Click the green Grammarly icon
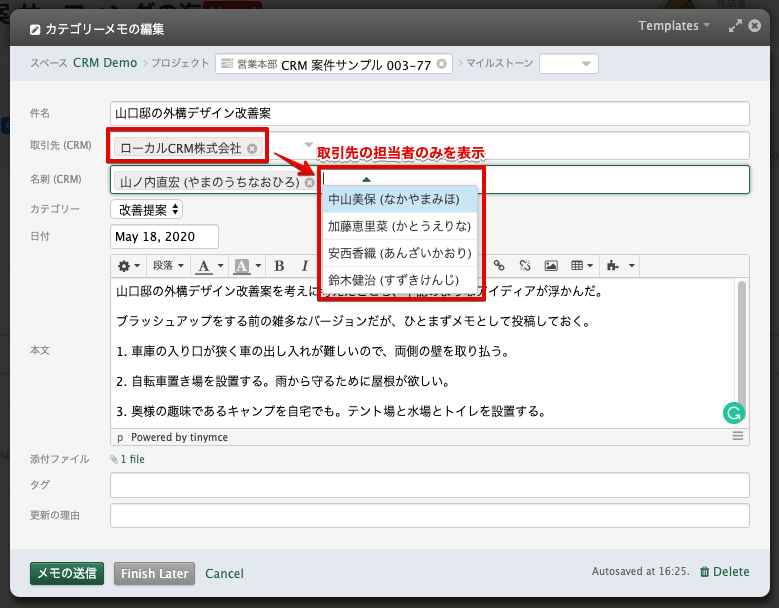This screenshot has width=779, height=608. [732, 411]
